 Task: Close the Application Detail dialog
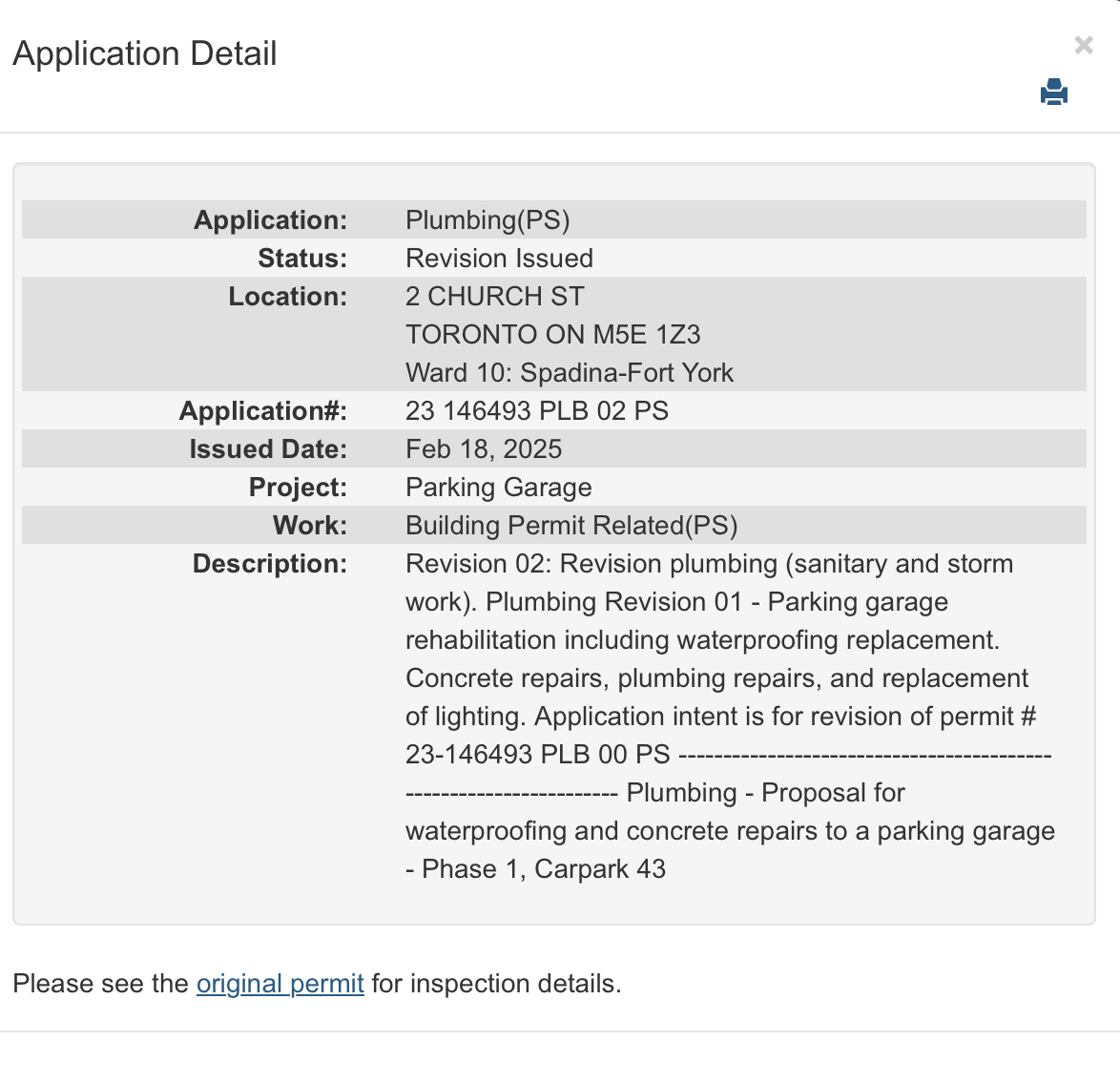[1083, 45]
